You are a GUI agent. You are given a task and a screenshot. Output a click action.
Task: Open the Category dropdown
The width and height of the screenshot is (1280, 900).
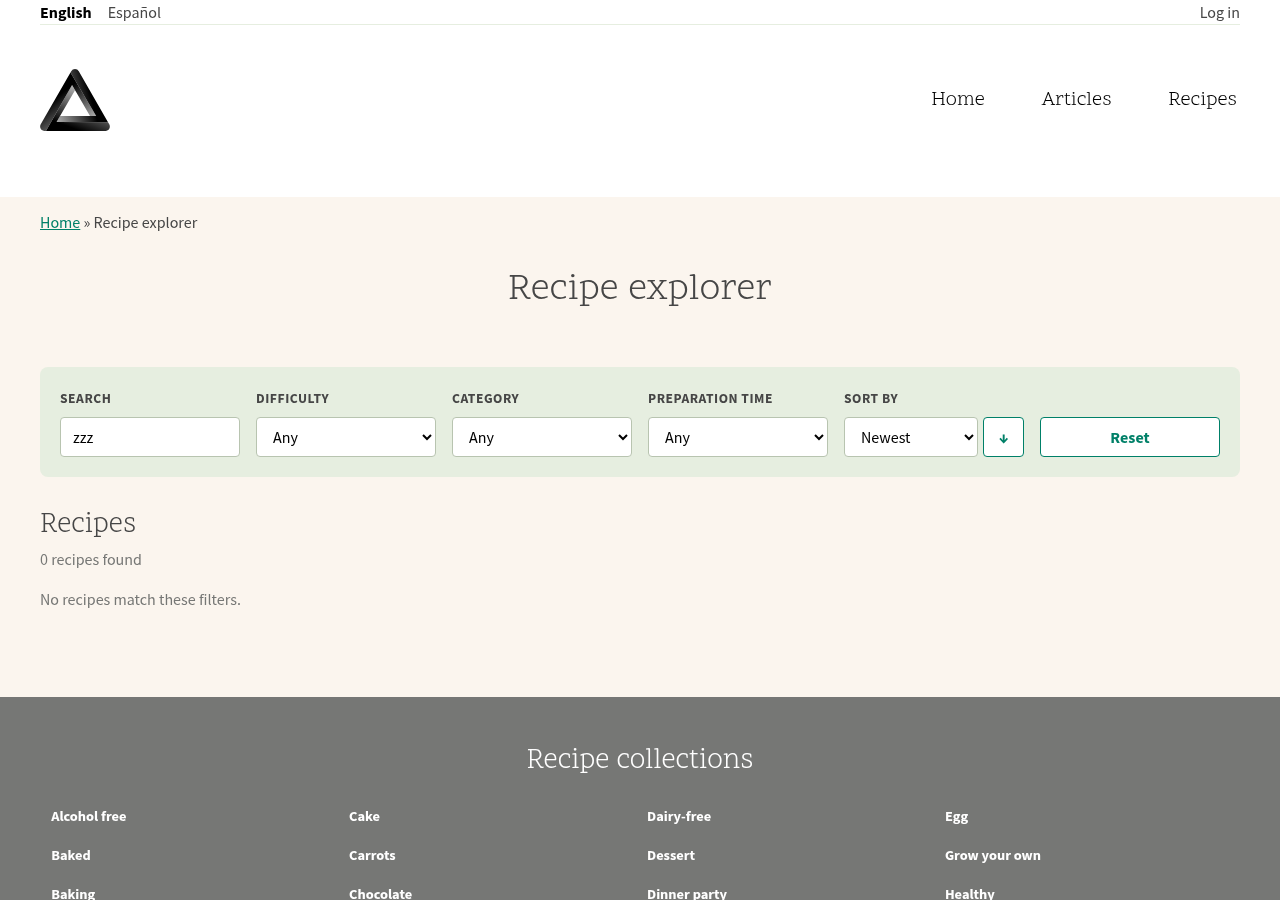point(542,437)
